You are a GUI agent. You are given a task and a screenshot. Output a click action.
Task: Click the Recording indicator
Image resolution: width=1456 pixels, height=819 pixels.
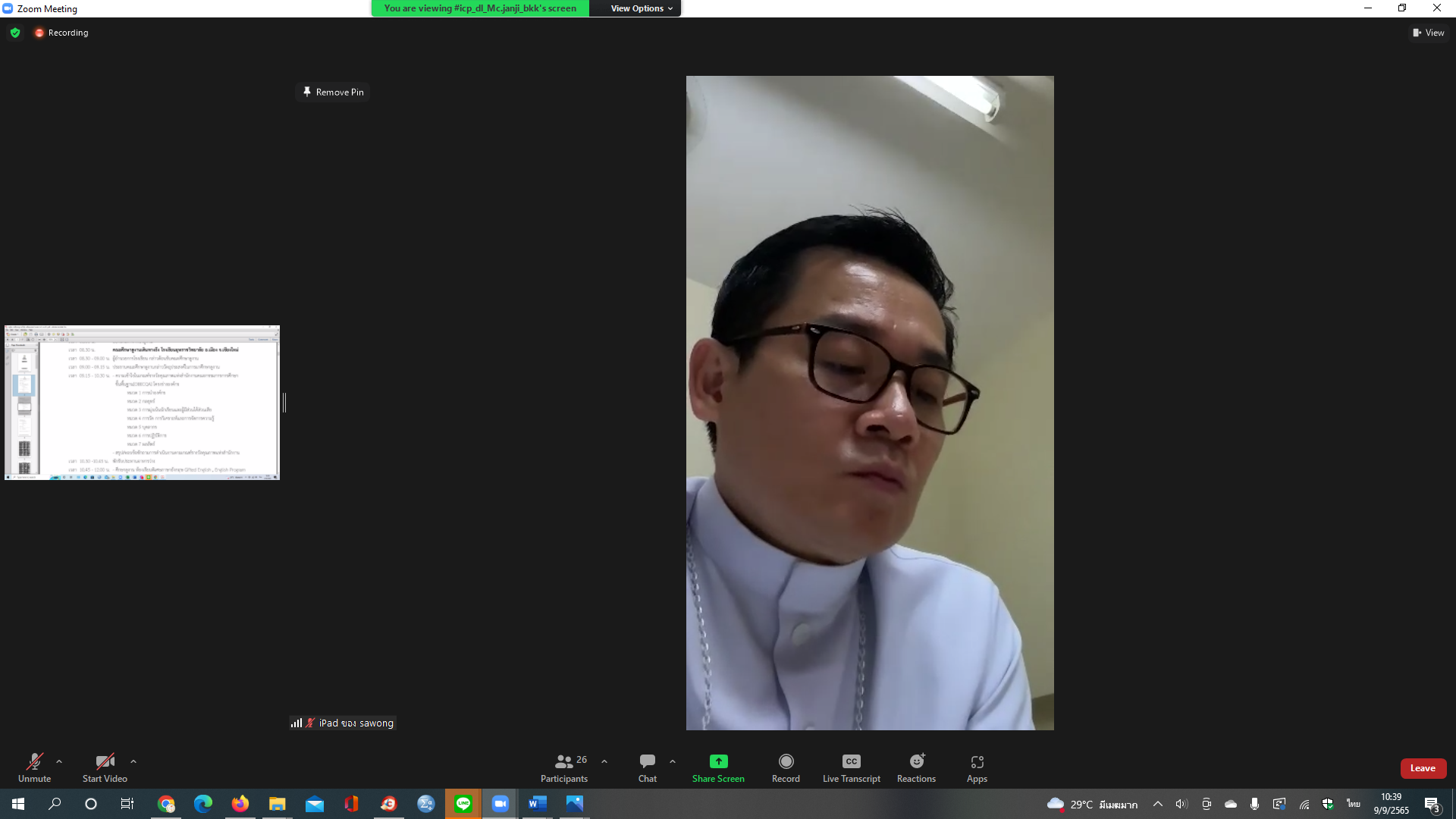coord(61,33)
